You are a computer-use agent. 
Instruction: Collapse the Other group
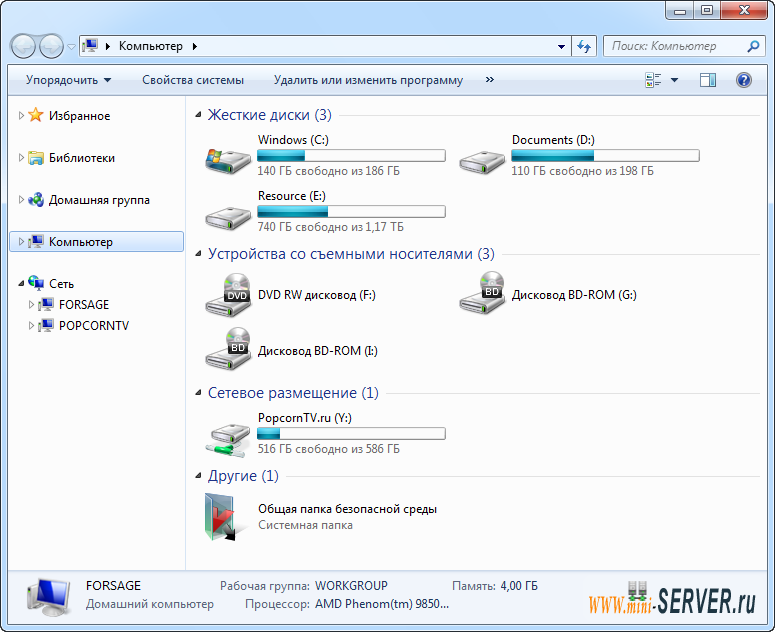(x=198, y=476)
